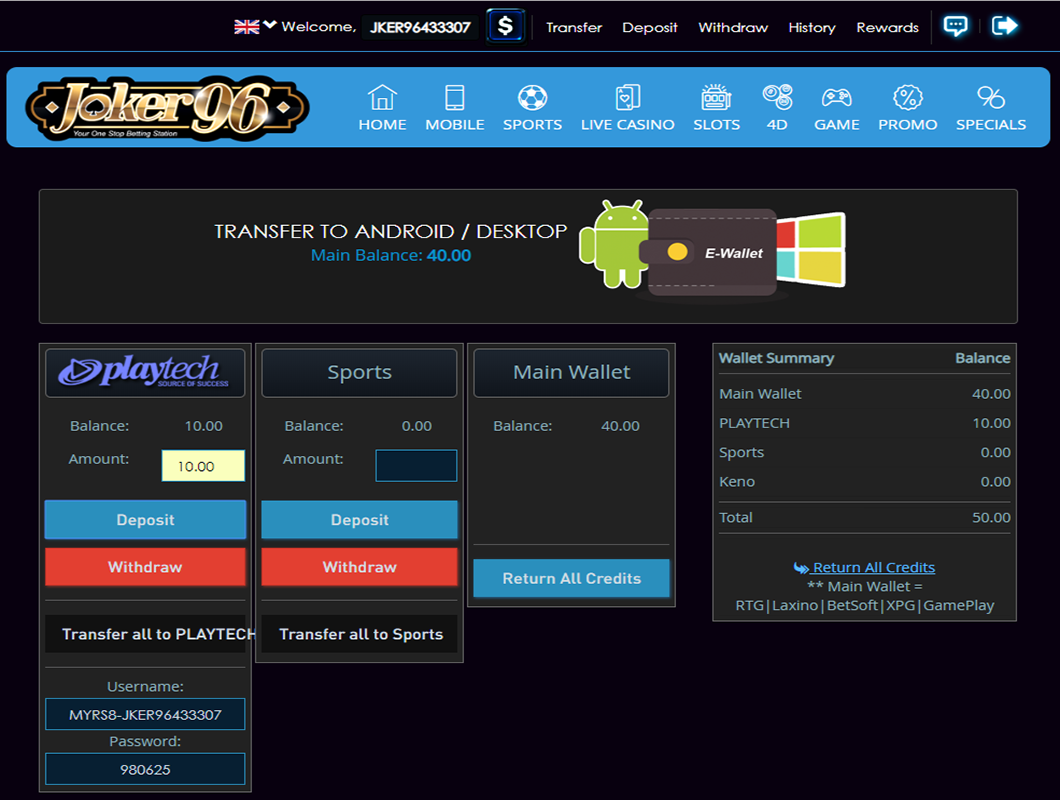Screen dimensions: 1060x800
Task: Open LIVE CASINO cards icon
Action: [x=627, y=98]
